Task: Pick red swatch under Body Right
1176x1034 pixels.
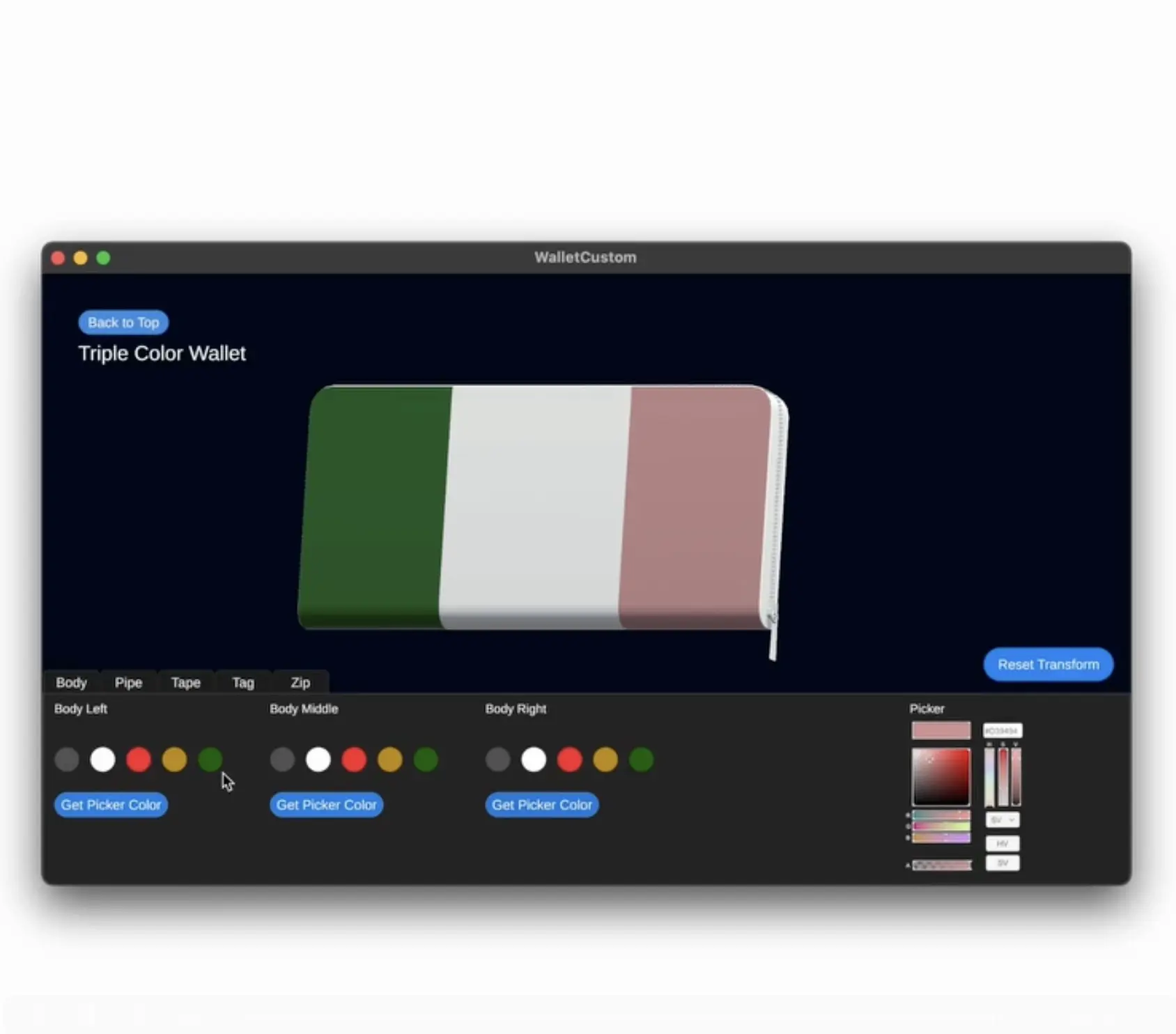Action: [569, 759]
